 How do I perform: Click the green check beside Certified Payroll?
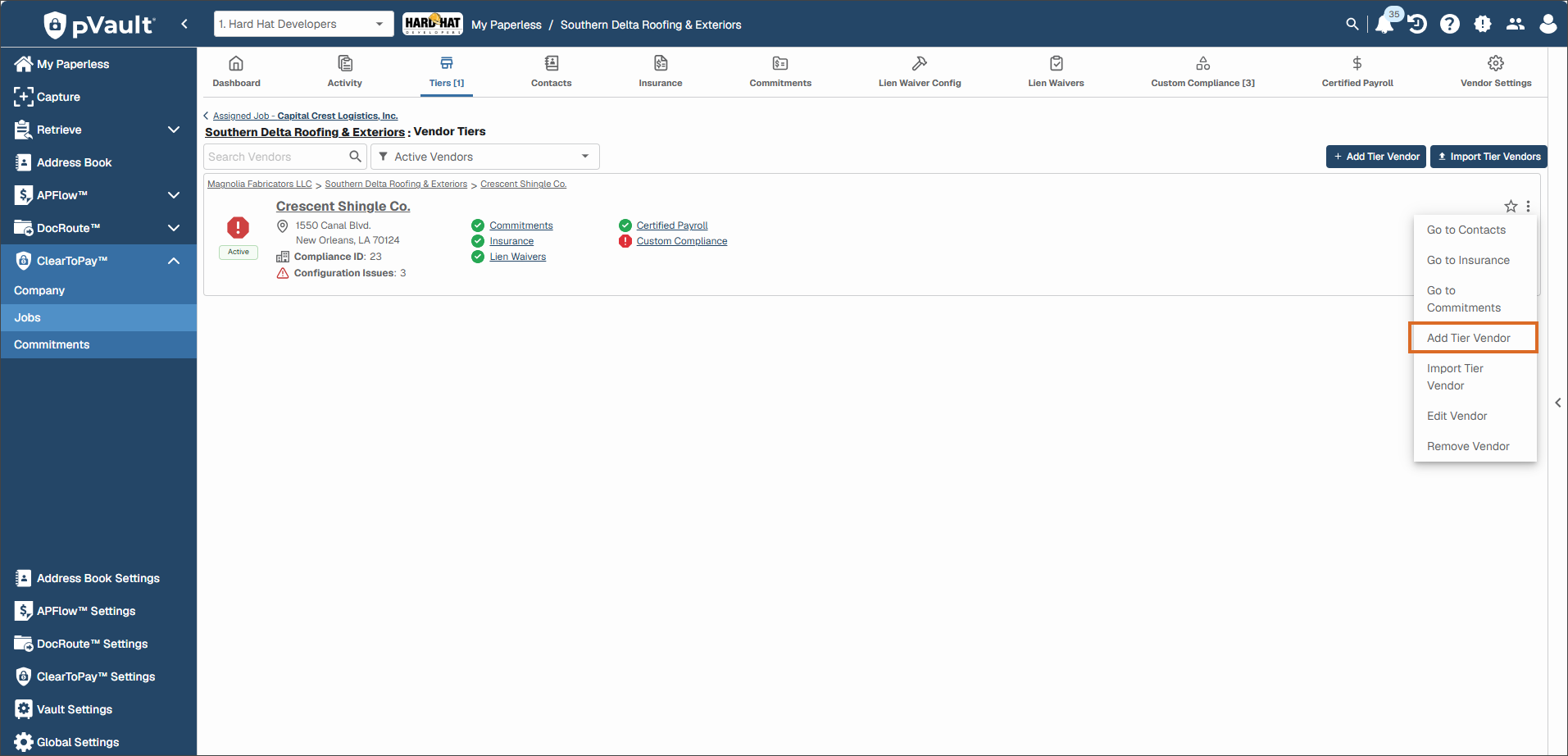click(x=625, y=225)
